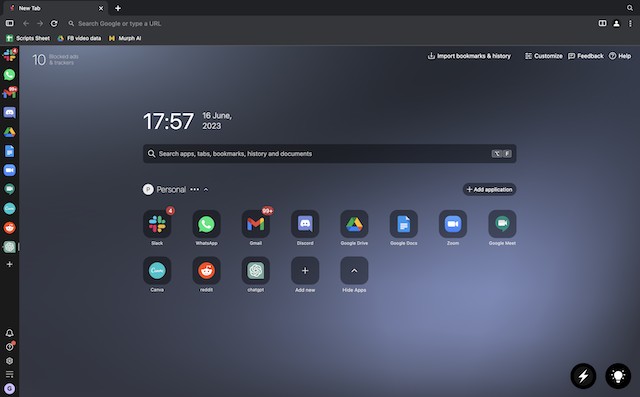Add an app with the sidebar plus icon
Image resolution: width=640 pixels, height=397 pixels.
pos(9,264)
